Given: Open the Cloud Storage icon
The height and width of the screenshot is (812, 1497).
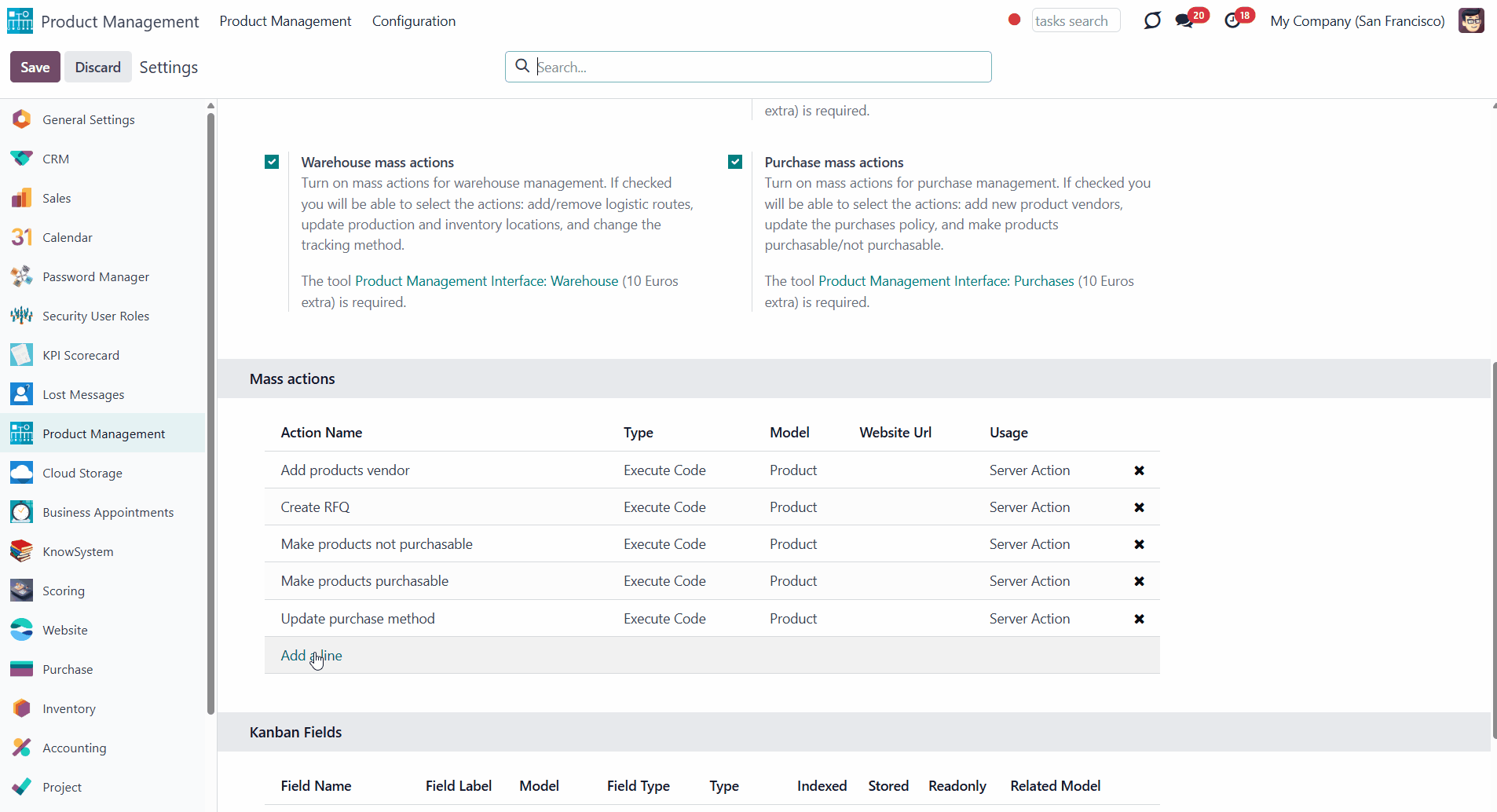Looking at the screenshot, I should coord(22,473).
